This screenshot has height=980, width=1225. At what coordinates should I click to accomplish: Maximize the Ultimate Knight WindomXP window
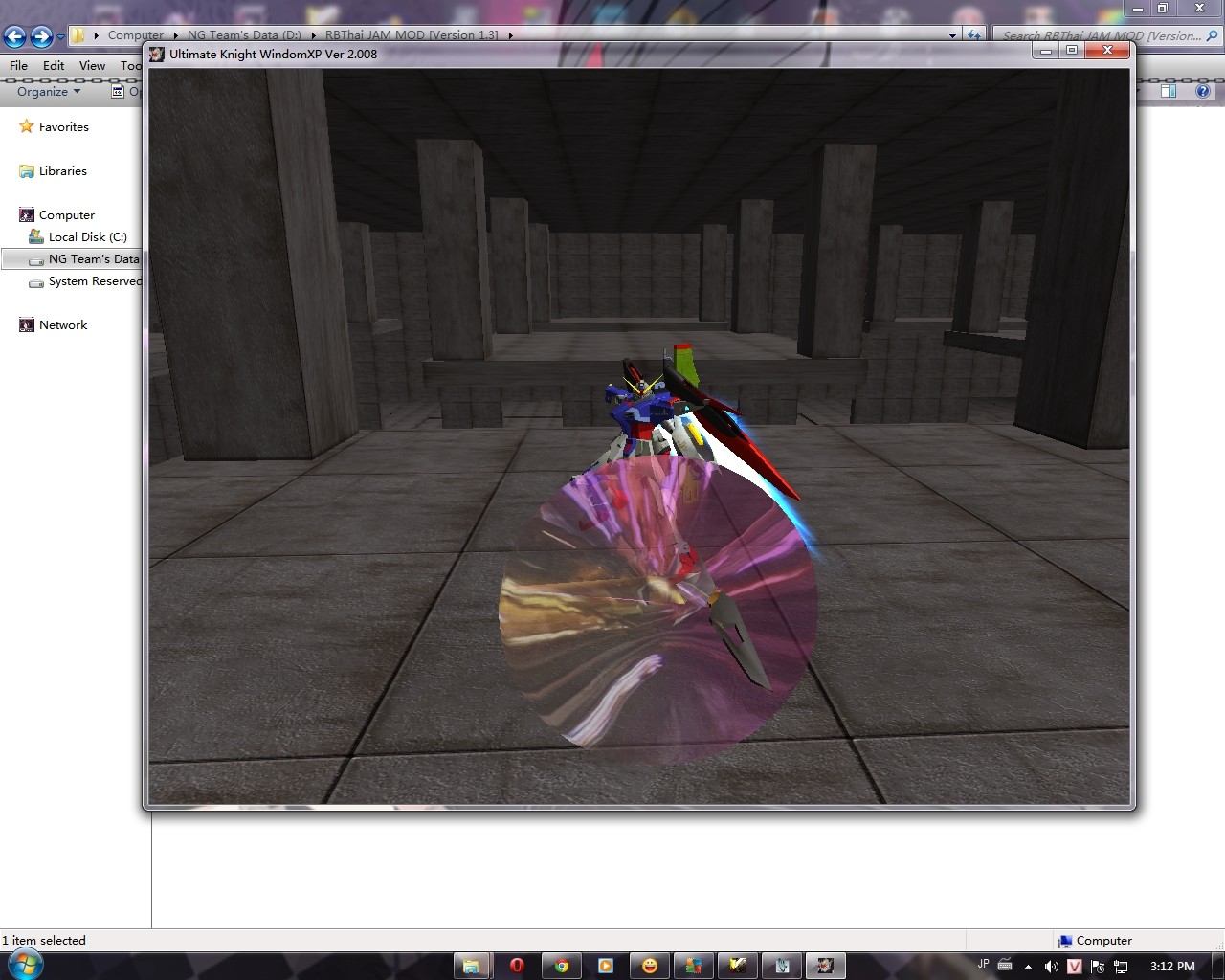1071,50
